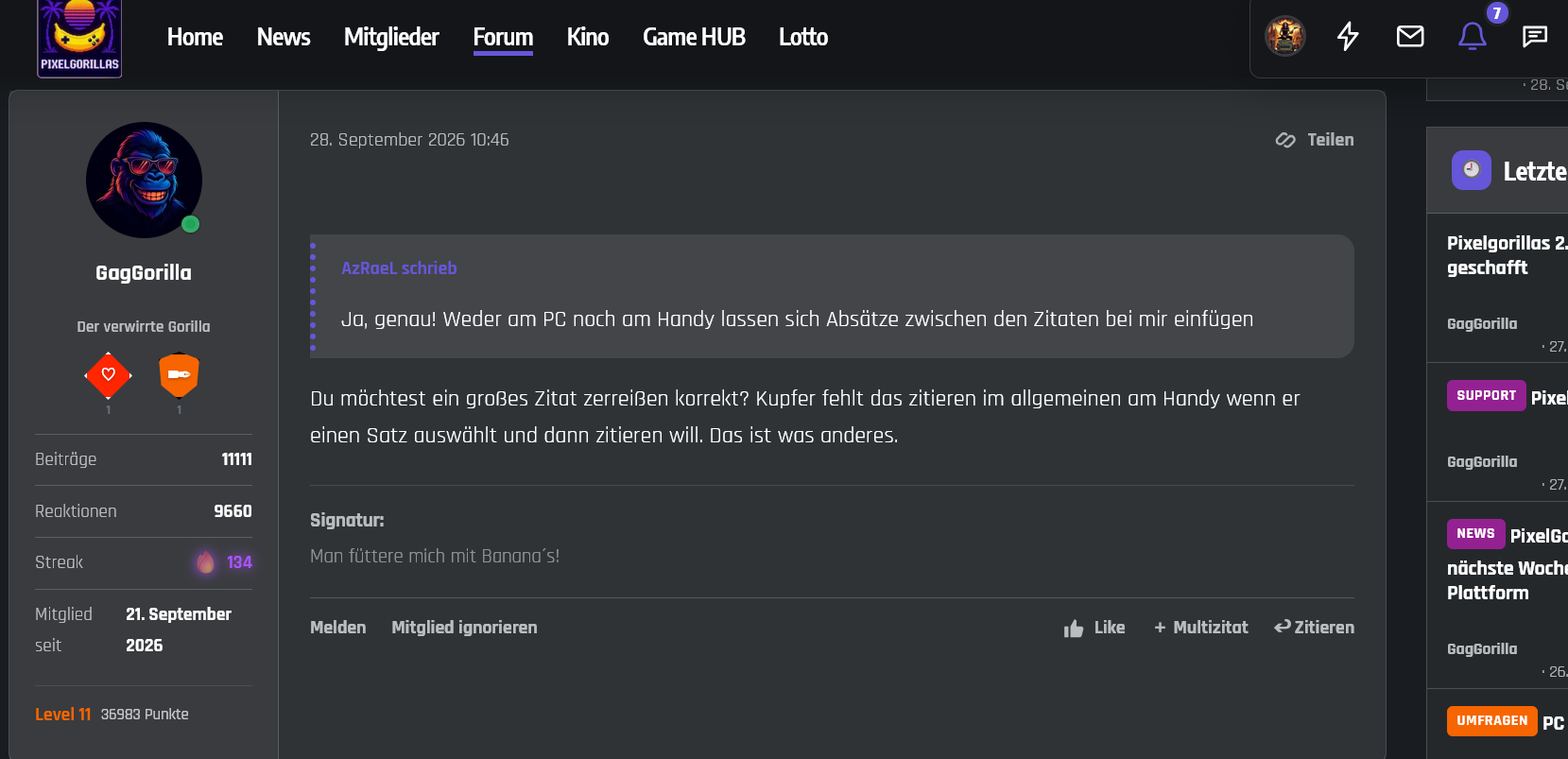Open the user avatar in top bar
This screenshot has height=759, width=1568.
1285,37
